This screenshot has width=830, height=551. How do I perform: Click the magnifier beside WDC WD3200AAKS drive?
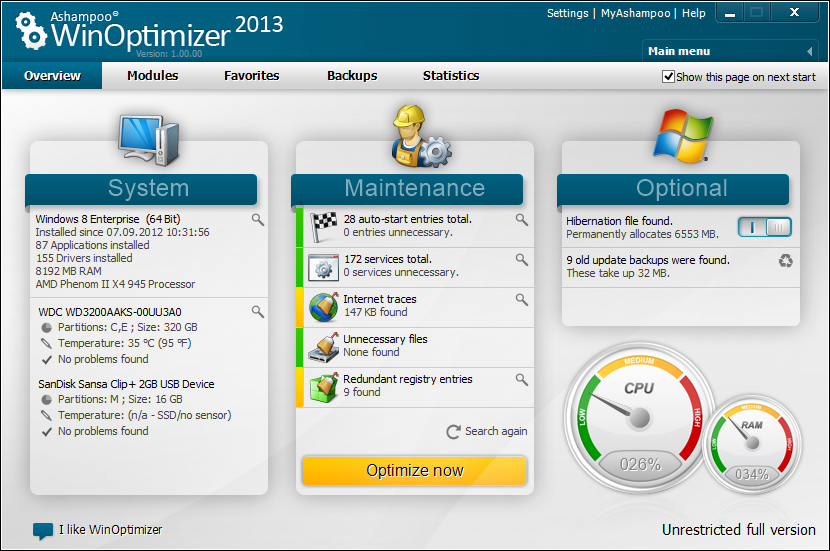click(258, 312)
